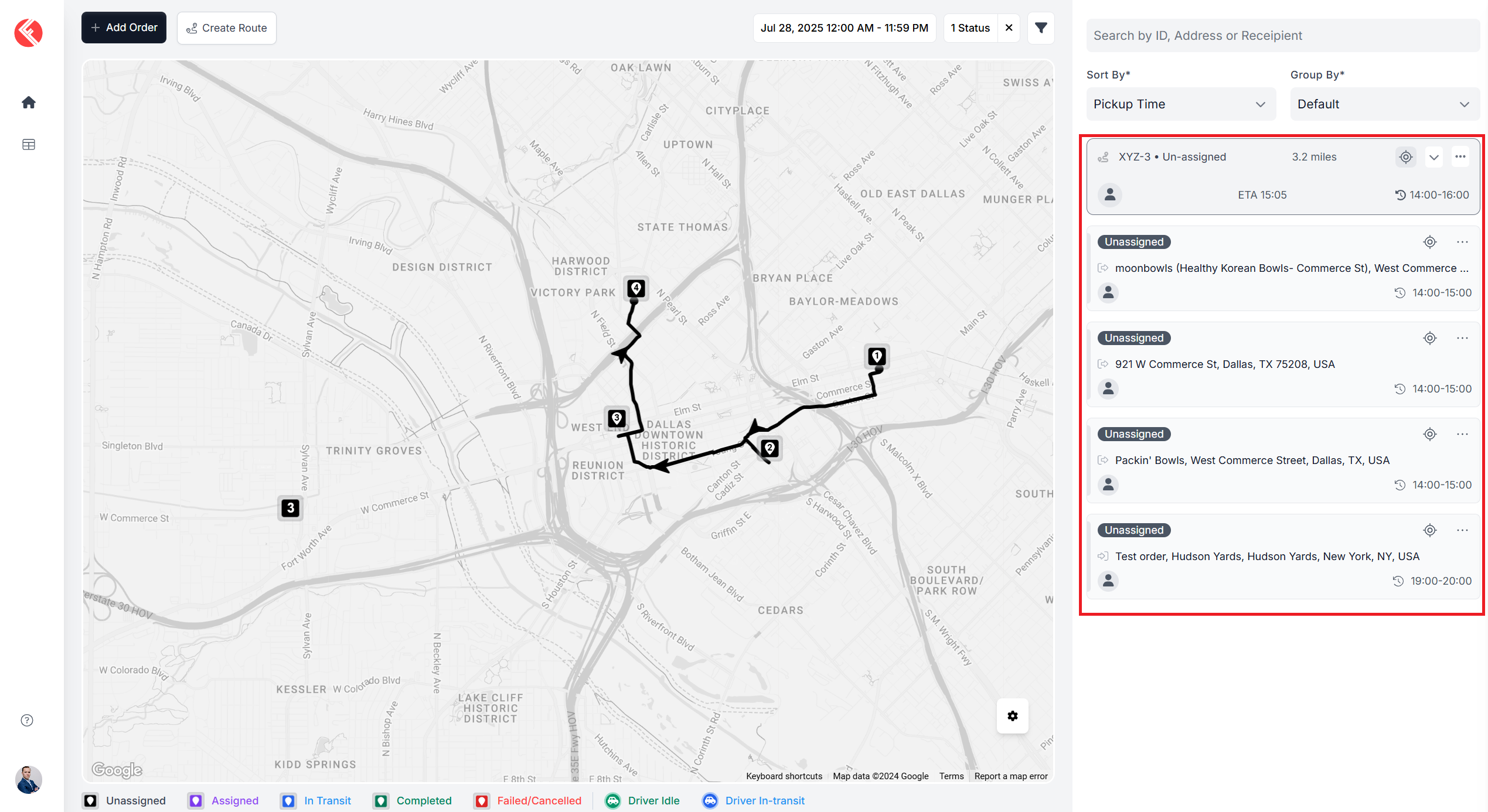Open the Sort By Pickup Time dropdown

1180,104
